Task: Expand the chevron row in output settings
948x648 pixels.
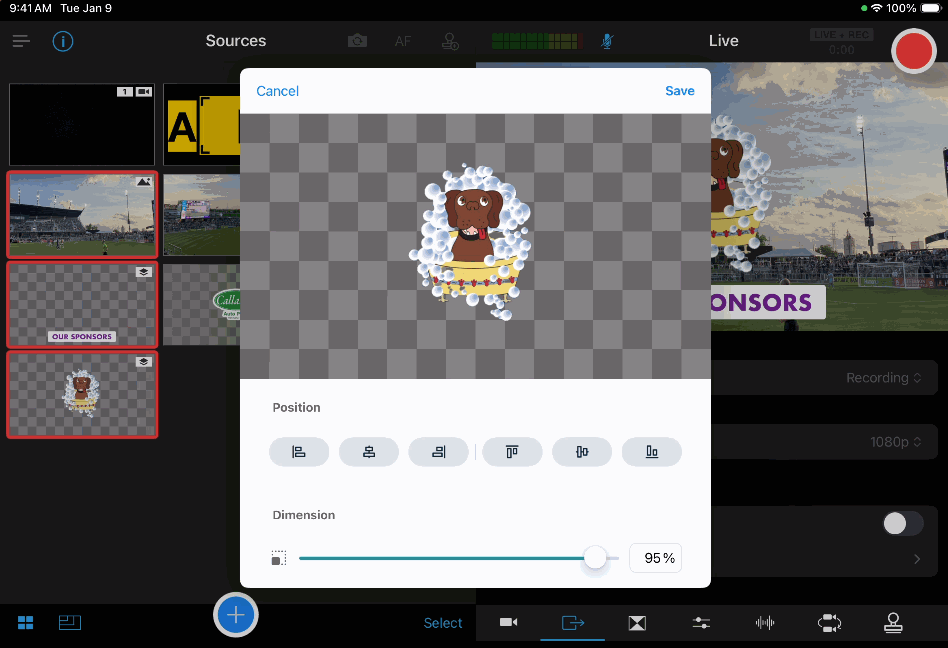Action: pos(917,559)
